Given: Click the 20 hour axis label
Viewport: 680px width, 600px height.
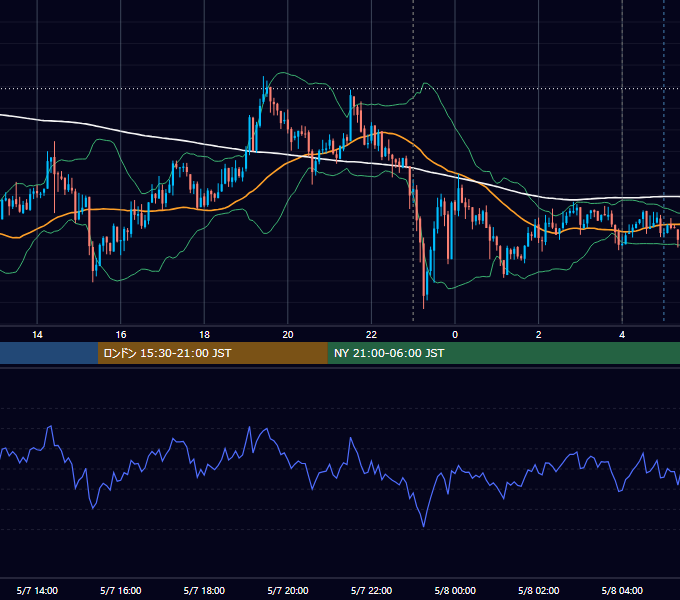Looking at the screenshot, I should tap(288, 335).
